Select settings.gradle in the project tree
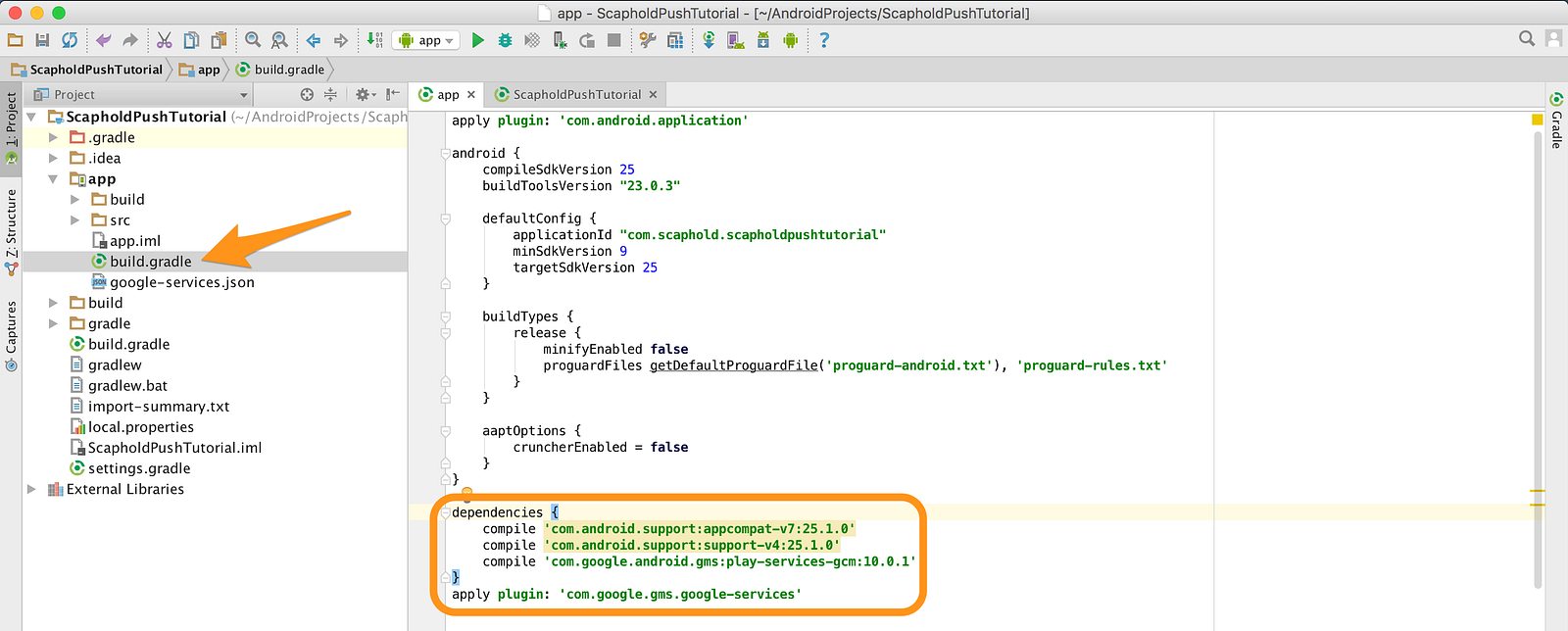Viewport: 1568px width, 631px height. click(139, 468)
